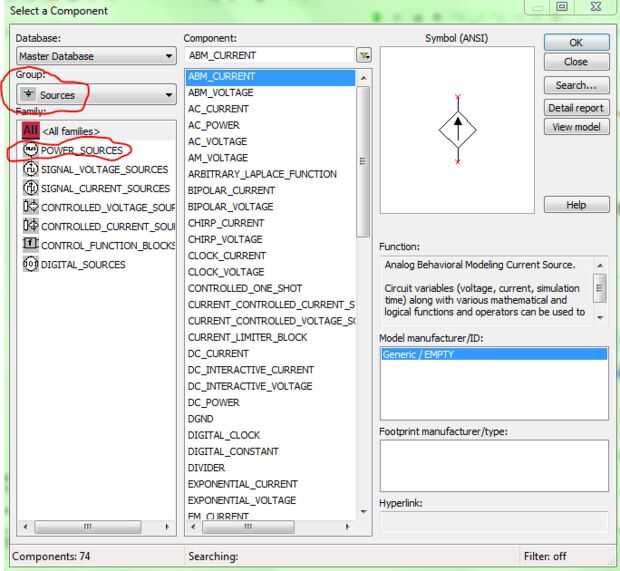Click the SIGNAL_VOLTAGE_SOURCES family icon
Screen dimensions: 620x571
click(30, 169)
